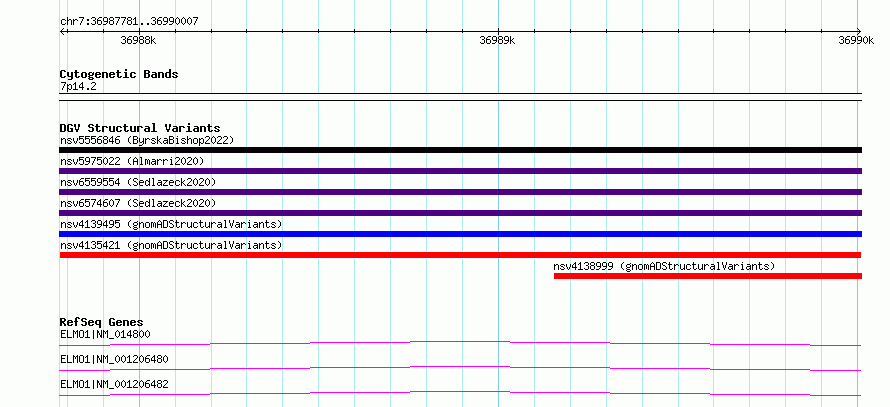Open nsv6574607 (Sedlazeck2020) variant label

click(138, 203)
